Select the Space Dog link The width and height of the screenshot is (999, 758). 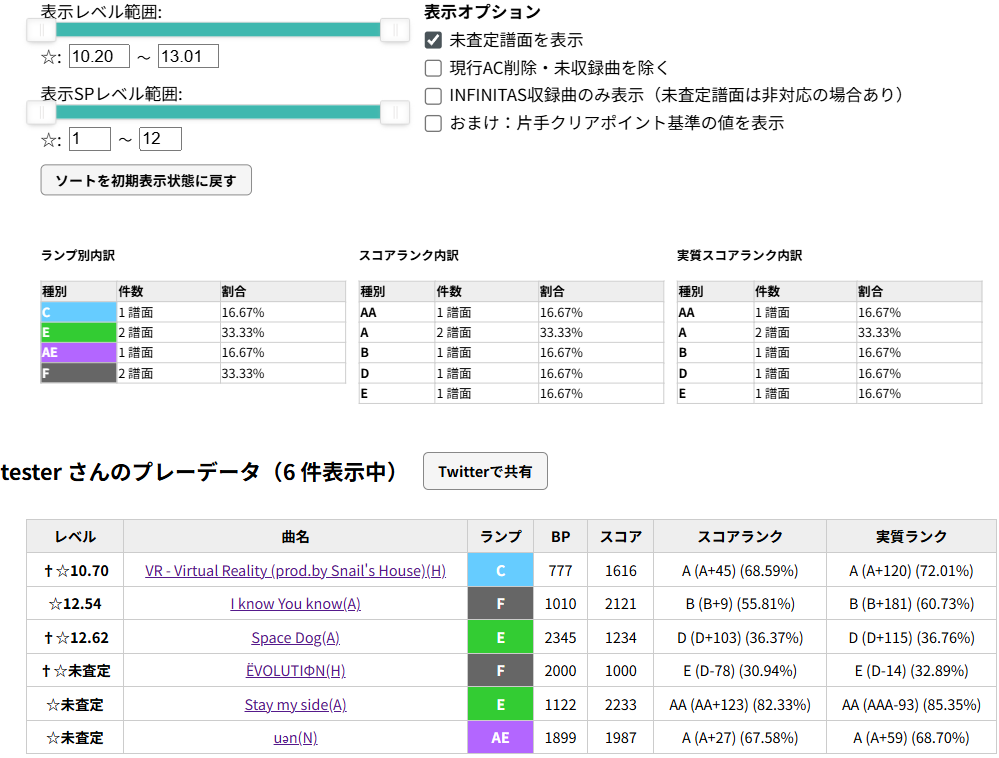tap(295, 637)
